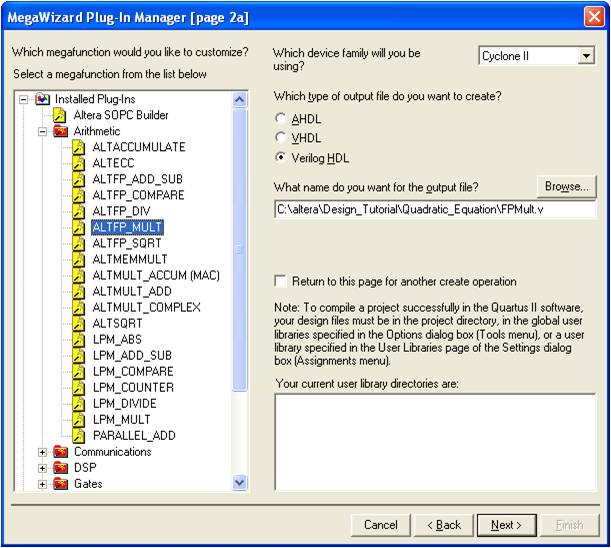This screenshot has width=611, height=548.
Task: Select Altera SOPC Builder label in tree
Action: [x=121, y=115]
